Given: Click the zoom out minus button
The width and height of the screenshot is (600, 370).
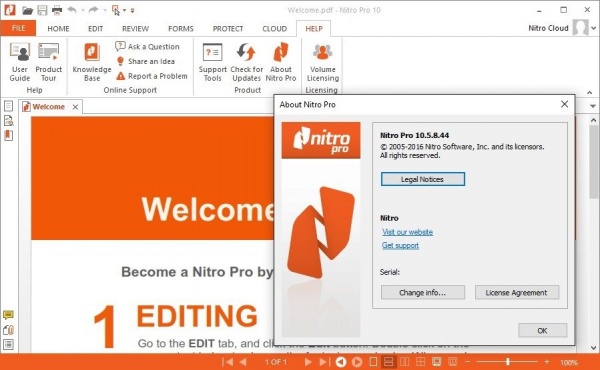Looking at the screenshot, I should [x=467, y=362].
